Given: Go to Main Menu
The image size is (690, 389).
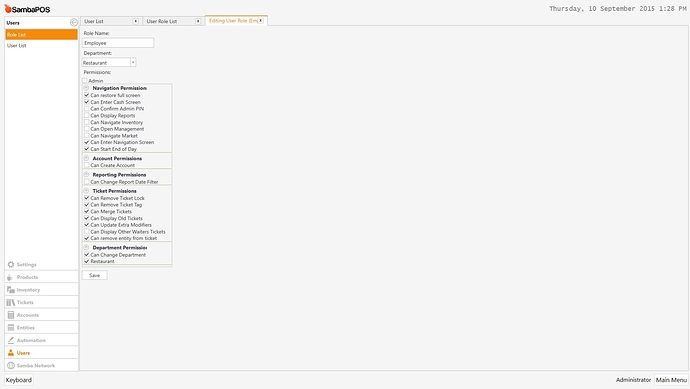Looking at the screenshot, I should coord(671,380).
